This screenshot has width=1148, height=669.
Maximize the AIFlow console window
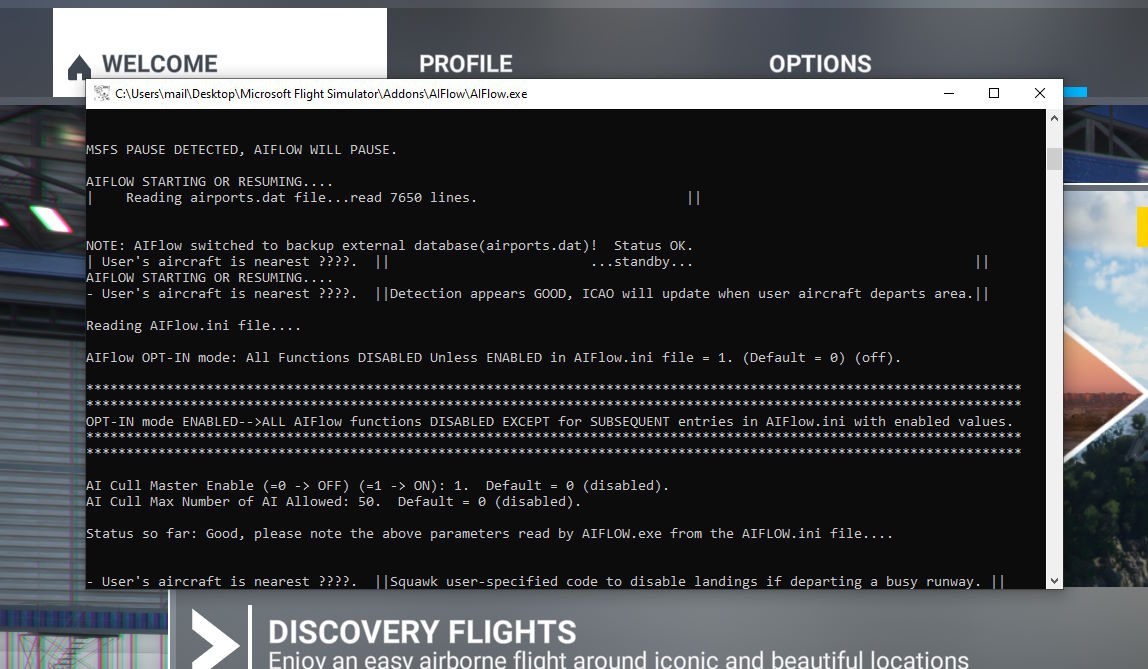(x=994, y=94)
